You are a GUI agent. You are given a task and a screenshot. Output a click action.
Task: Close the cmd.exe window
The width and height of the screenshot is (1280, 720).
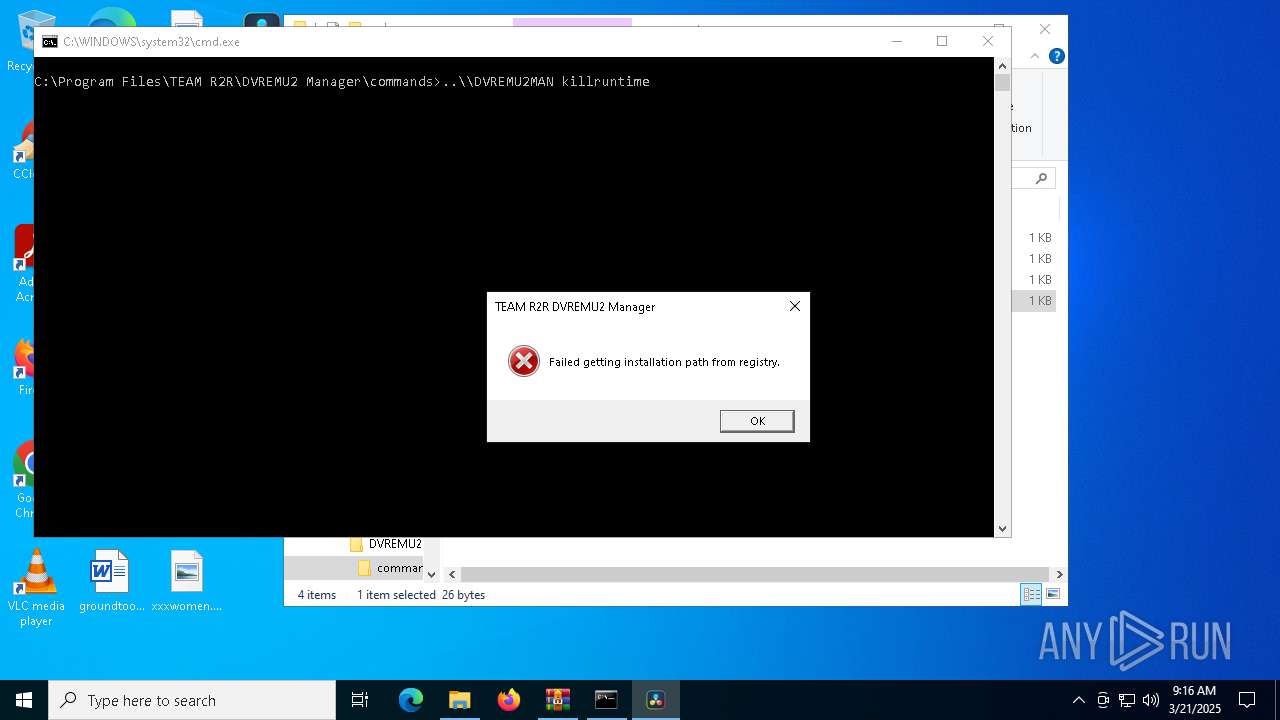(x=988, y=41)
